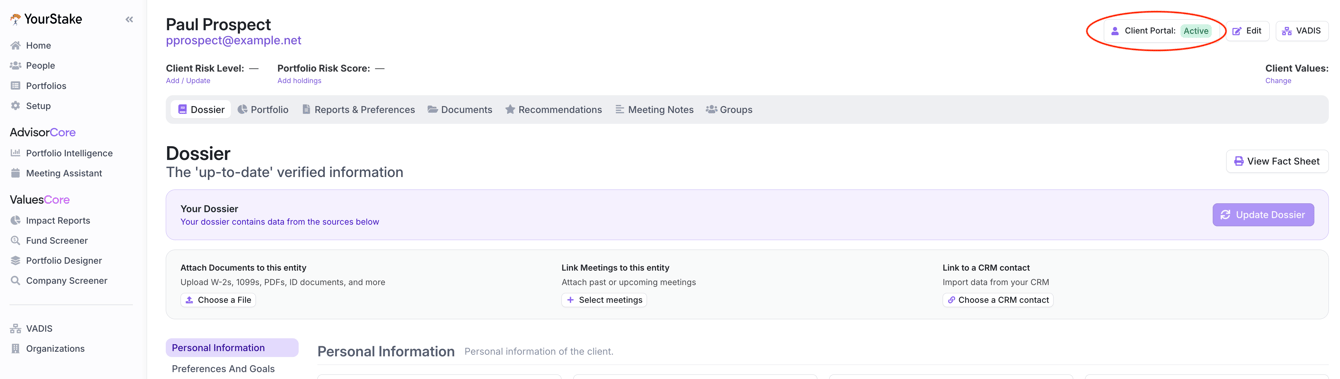Click the plus icon on Select meetings
1340x379 pixels.
pyautogui.click(x=570, y=300)
